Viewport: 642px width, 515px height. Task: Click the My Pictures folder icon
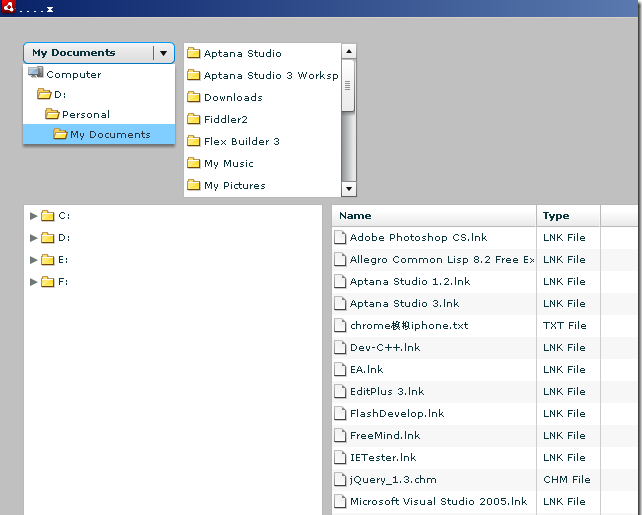click(x=193, y=185)
